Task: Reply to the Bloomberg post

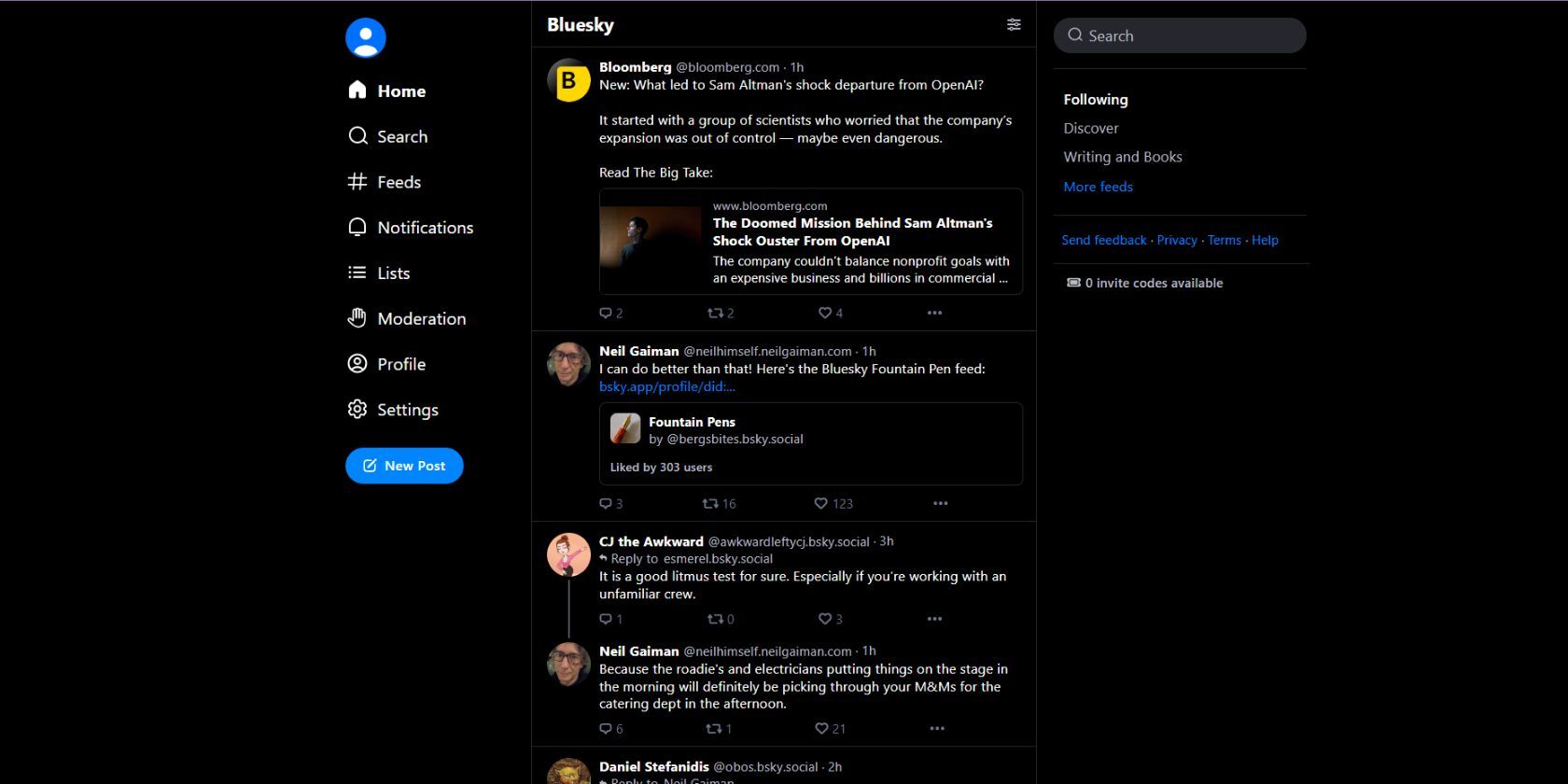Action: point(606,313)
